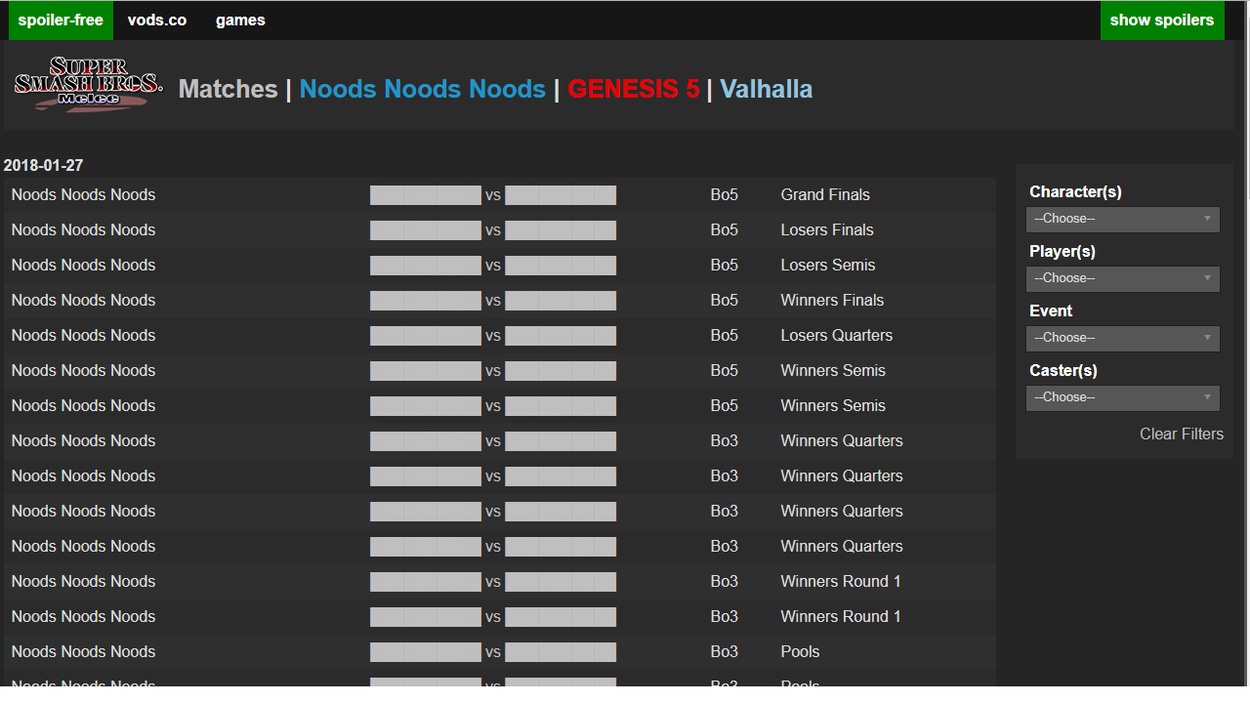The width and height of the screenshot is (1250, 703).
Task: Click the hidden left player in Grand Finals row
Action: 425,195
